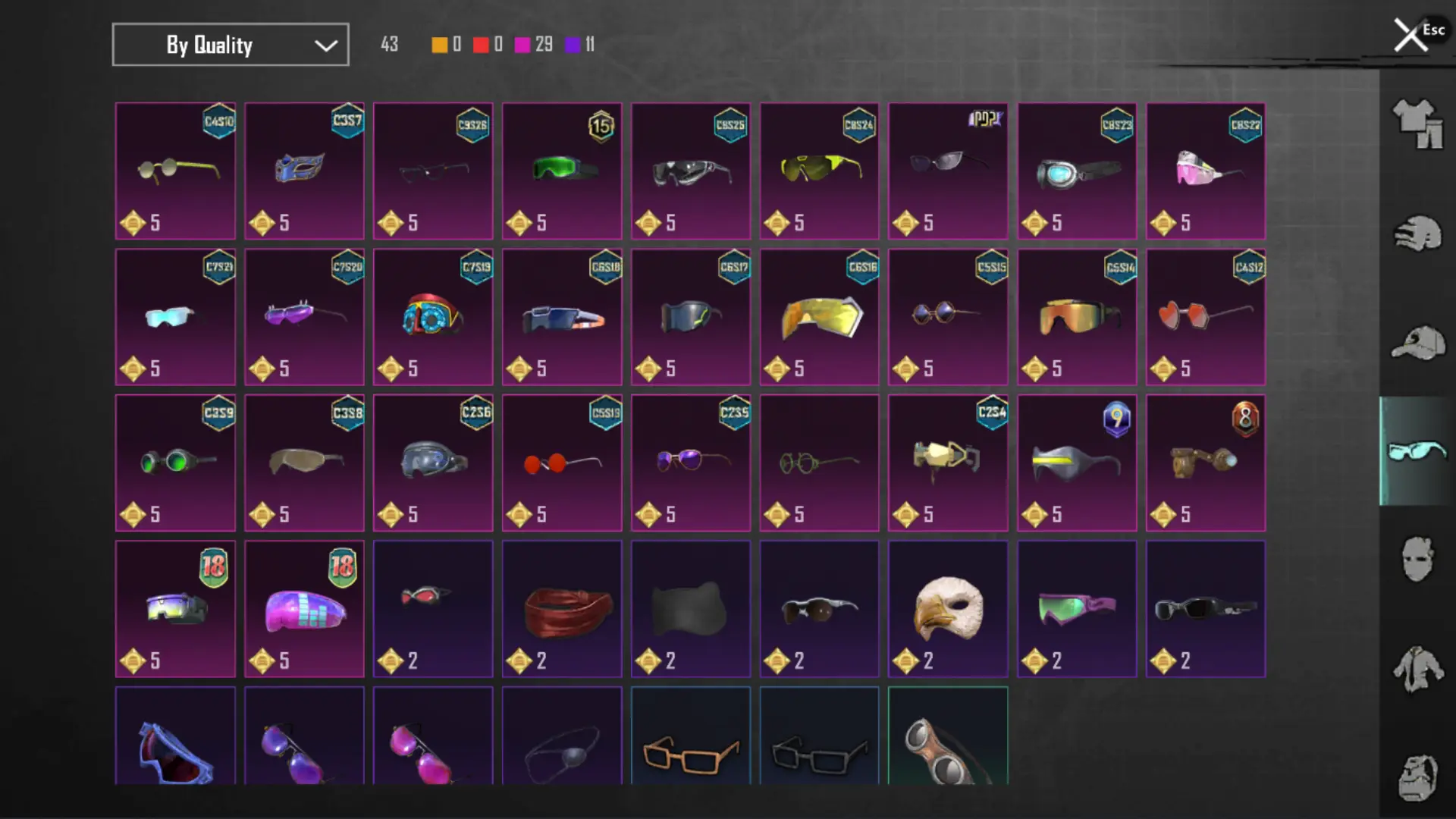Open the outfits clothing category icon
The image size is (1456, 819).
(1417, 124)
